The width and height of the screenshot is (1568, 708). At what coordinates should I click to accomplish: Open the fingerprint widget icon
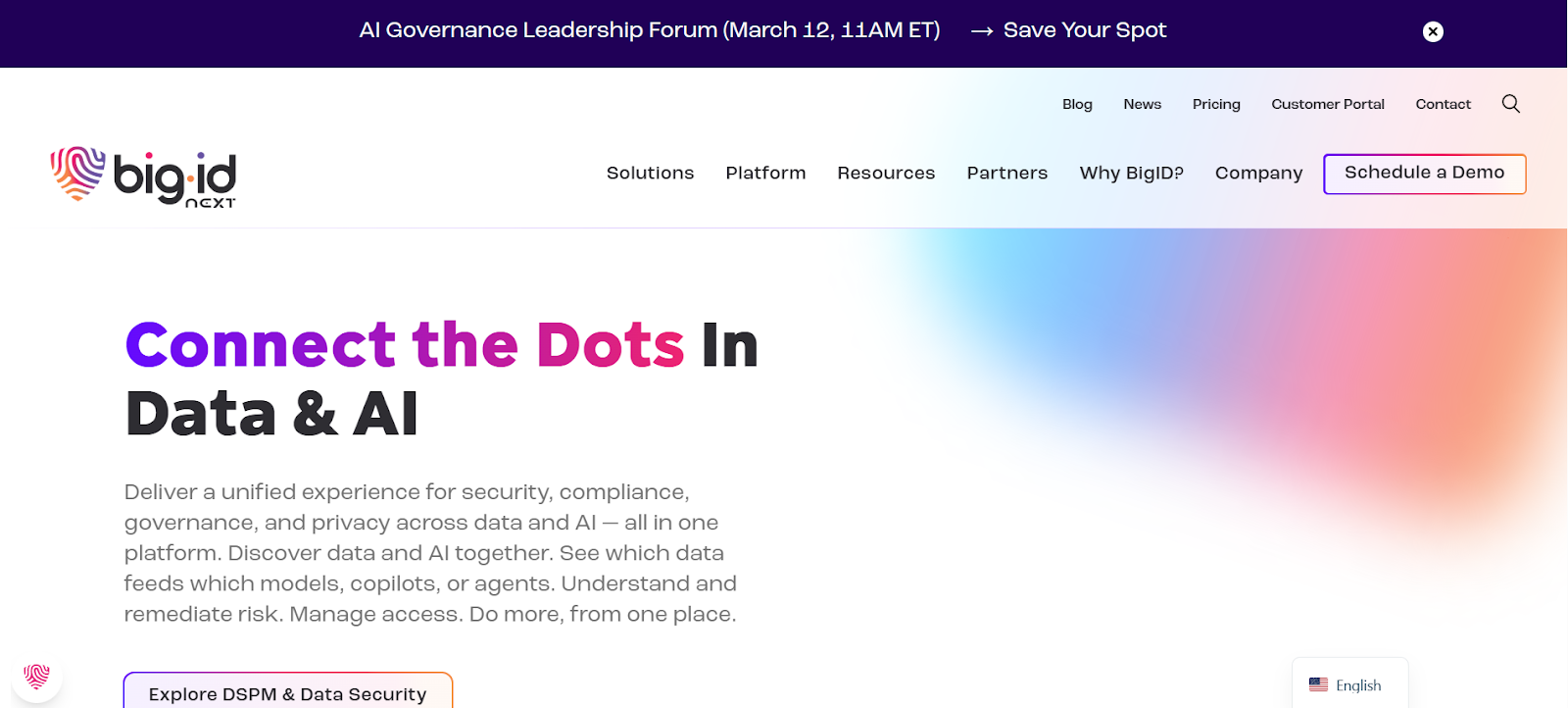coord(37,676)
